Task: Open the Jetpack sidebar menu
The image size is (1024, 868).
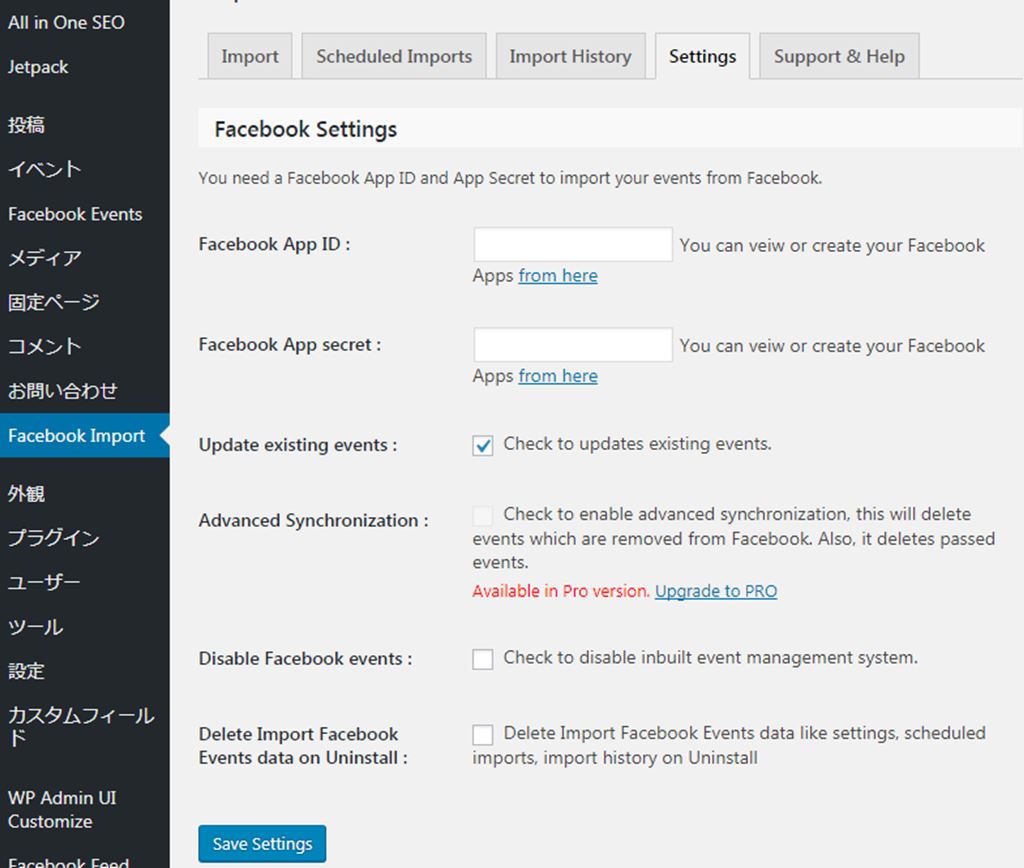Action: click(x=38, y=67)
